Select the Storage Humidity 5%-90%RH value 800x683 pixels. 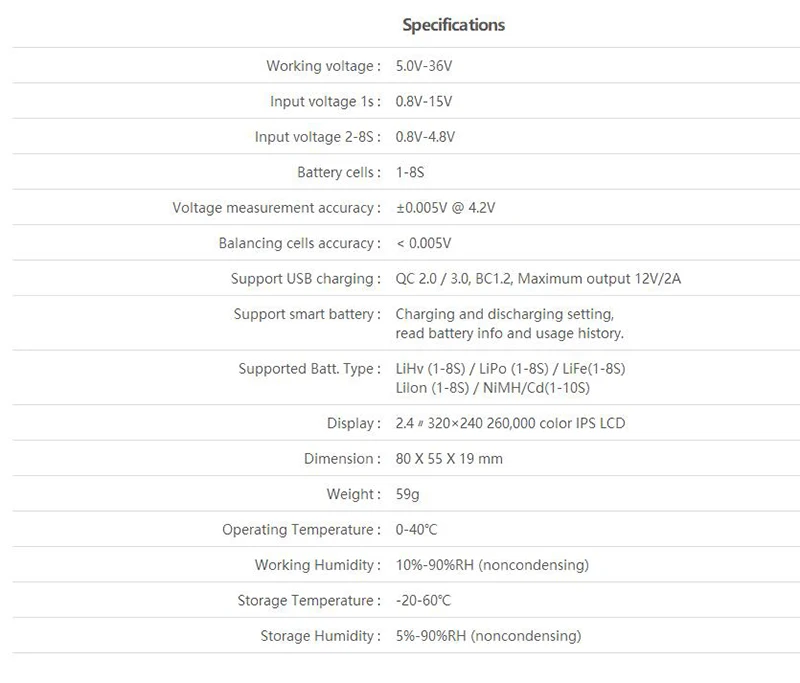[x=488, y=636]
